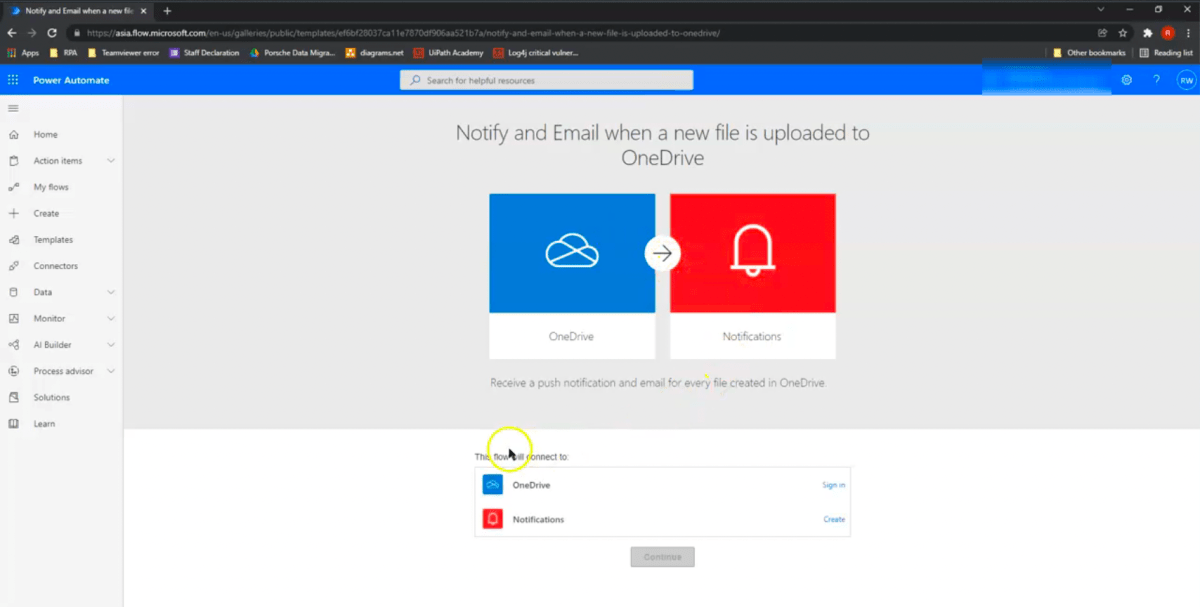Click the Home icon in sidebar

pyautogui.click(x=13, y=134)
